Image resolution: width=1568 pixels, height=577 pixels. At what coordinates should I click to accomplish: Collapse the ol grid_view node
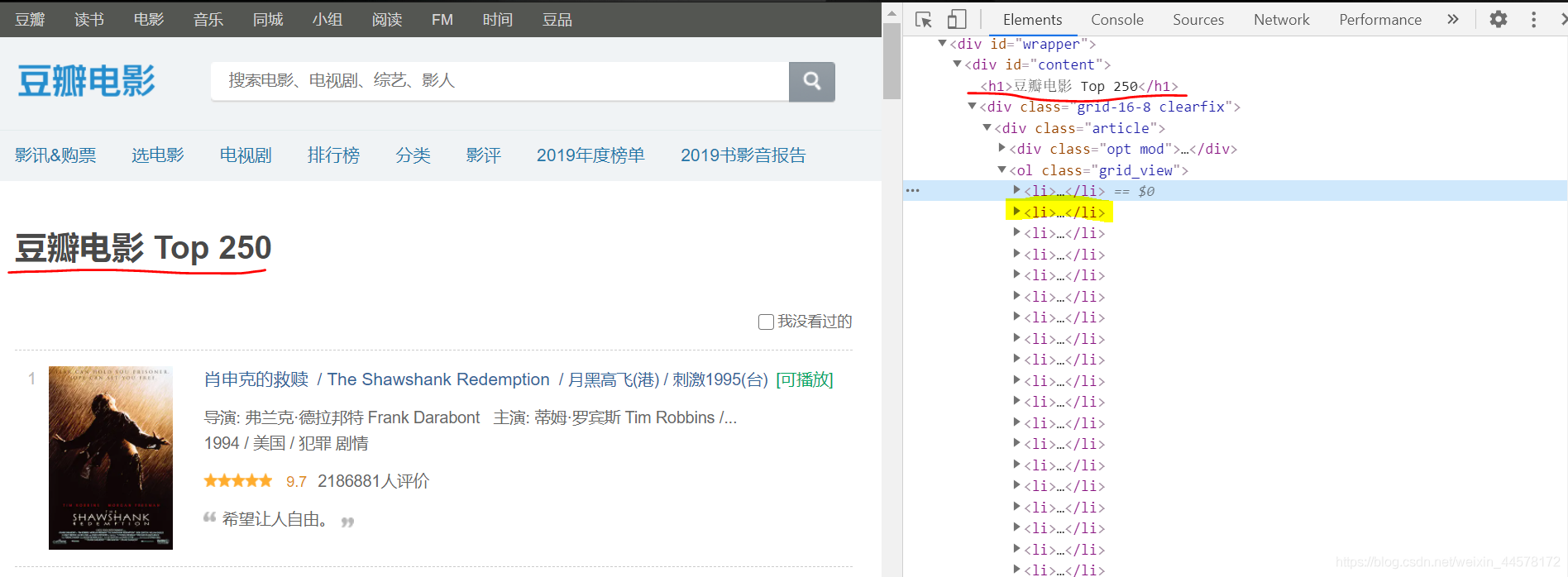[x=1002, y=169]
